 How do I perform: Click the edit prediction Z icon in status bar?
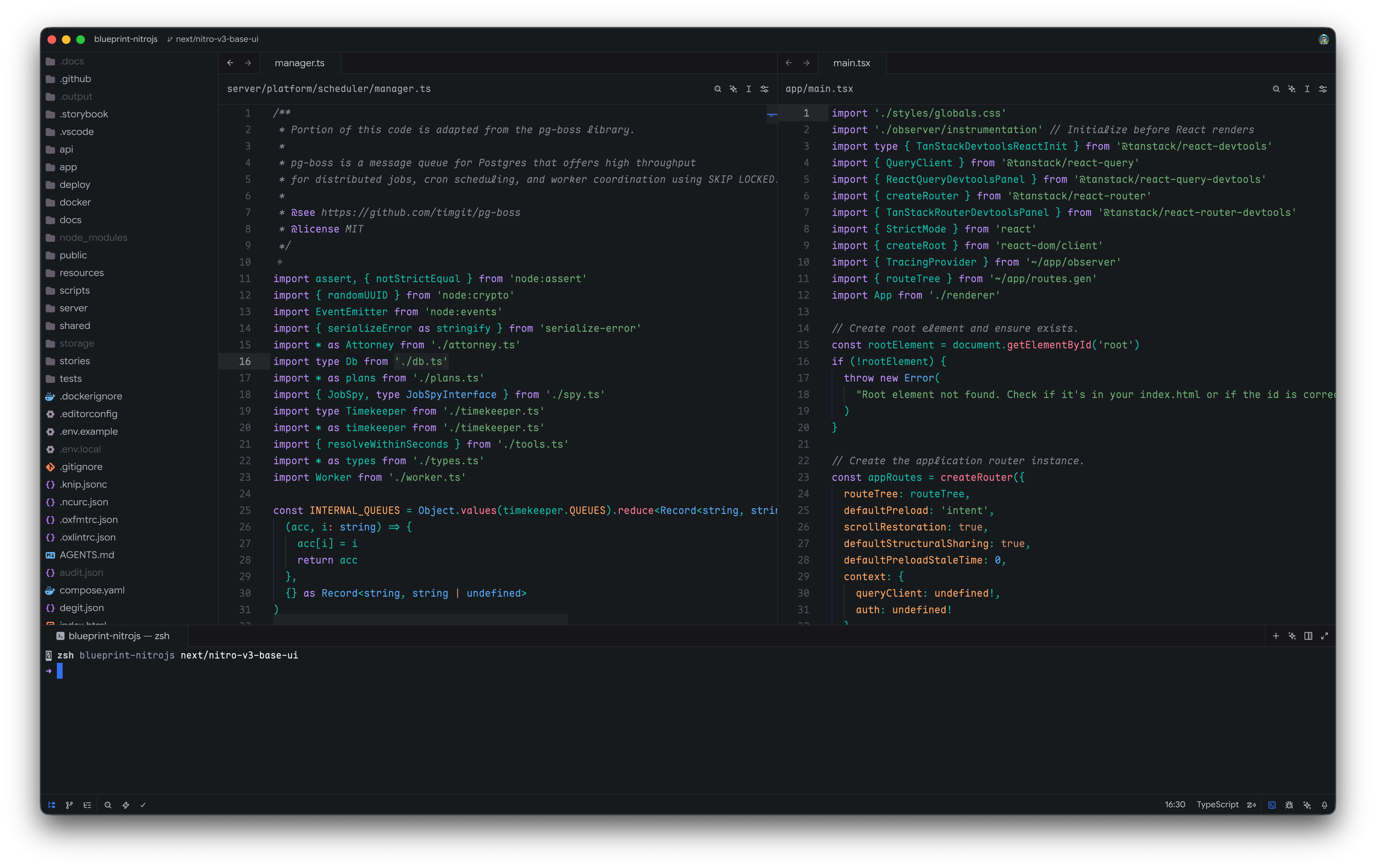point(1251,805)
